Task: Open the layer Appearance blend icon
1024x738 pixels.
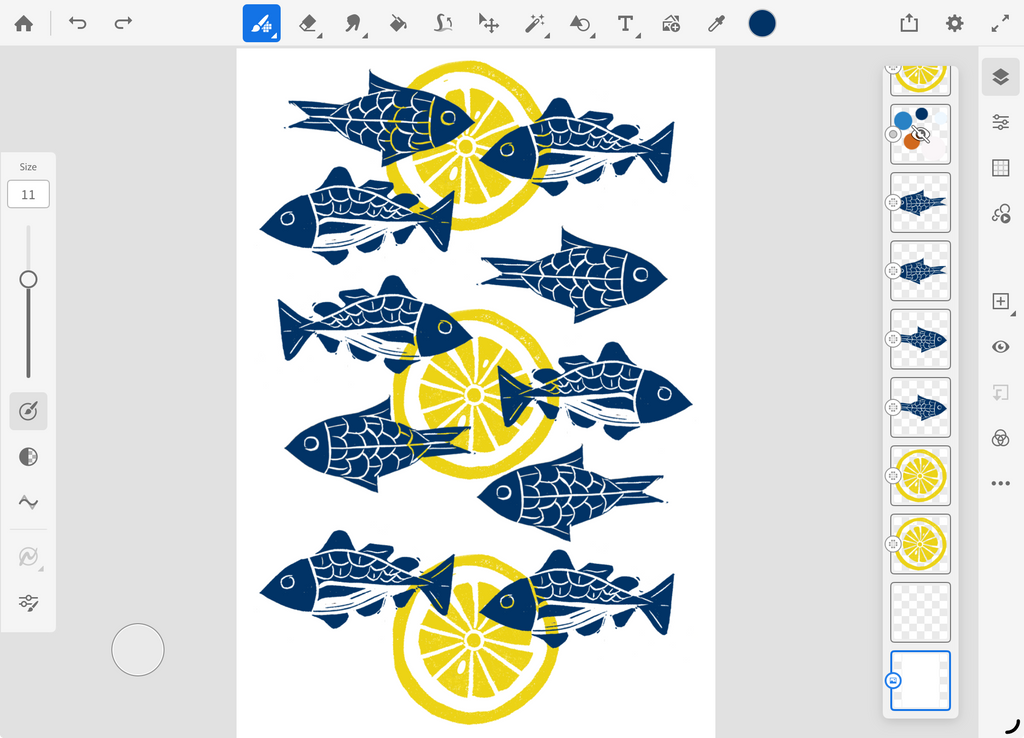Action: tap(1000, 438)
